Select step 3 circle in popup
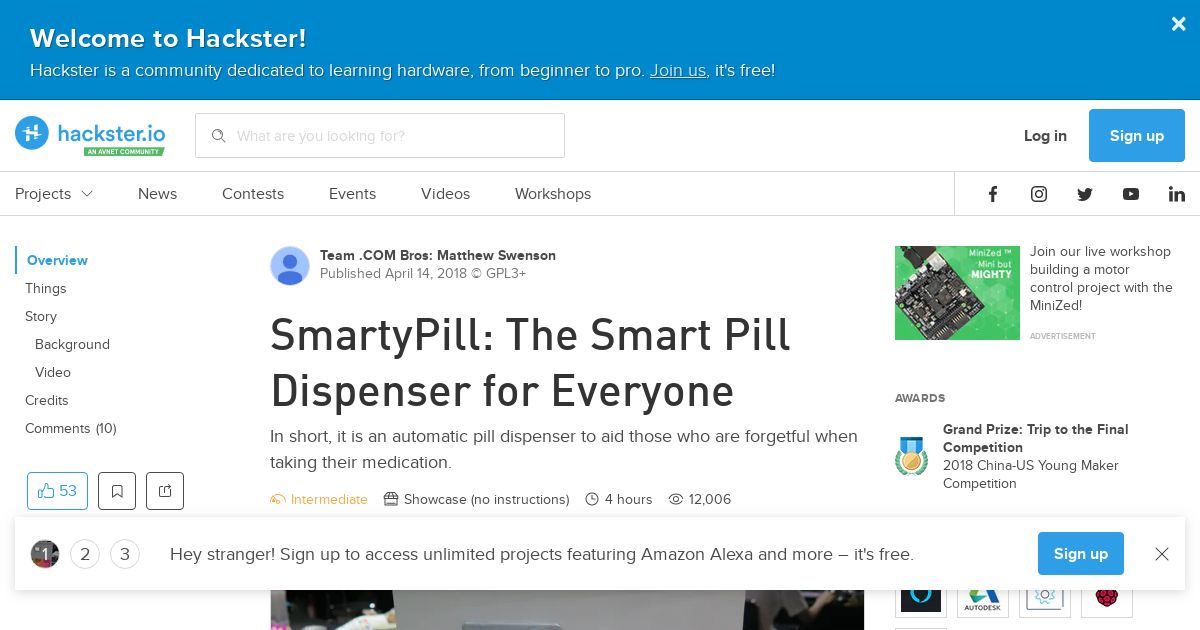 [125, 554]
